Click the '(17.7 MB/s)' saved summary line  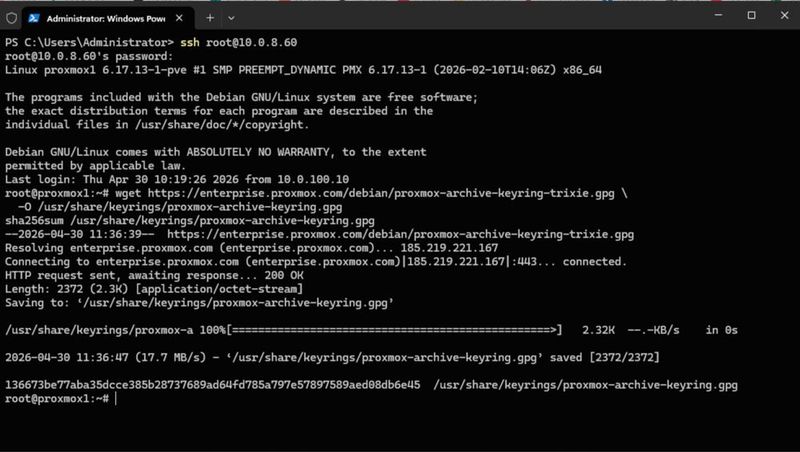pyautogui.click(x=332, y=358)
